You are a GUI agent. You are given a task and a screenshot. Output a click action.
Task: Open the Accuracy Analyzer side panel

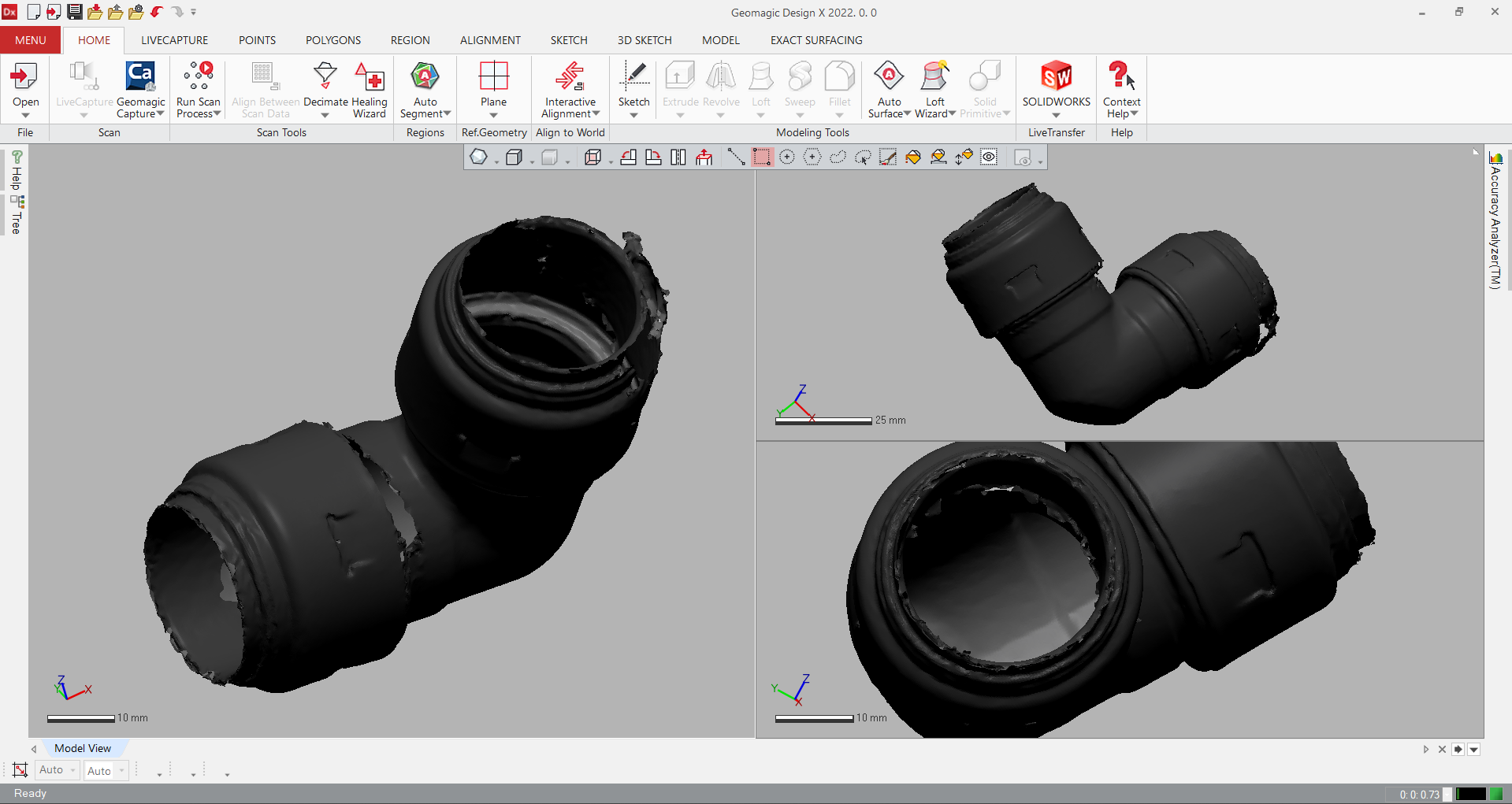(1495, 220)
